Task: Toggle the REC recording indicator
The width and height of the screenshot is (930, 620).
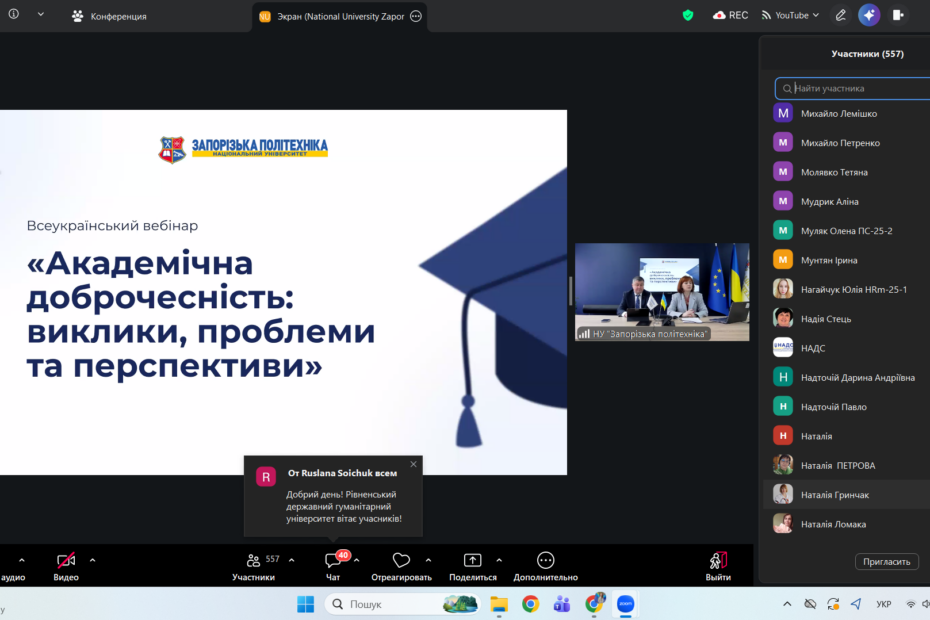Action: click(x=730, y=15)
